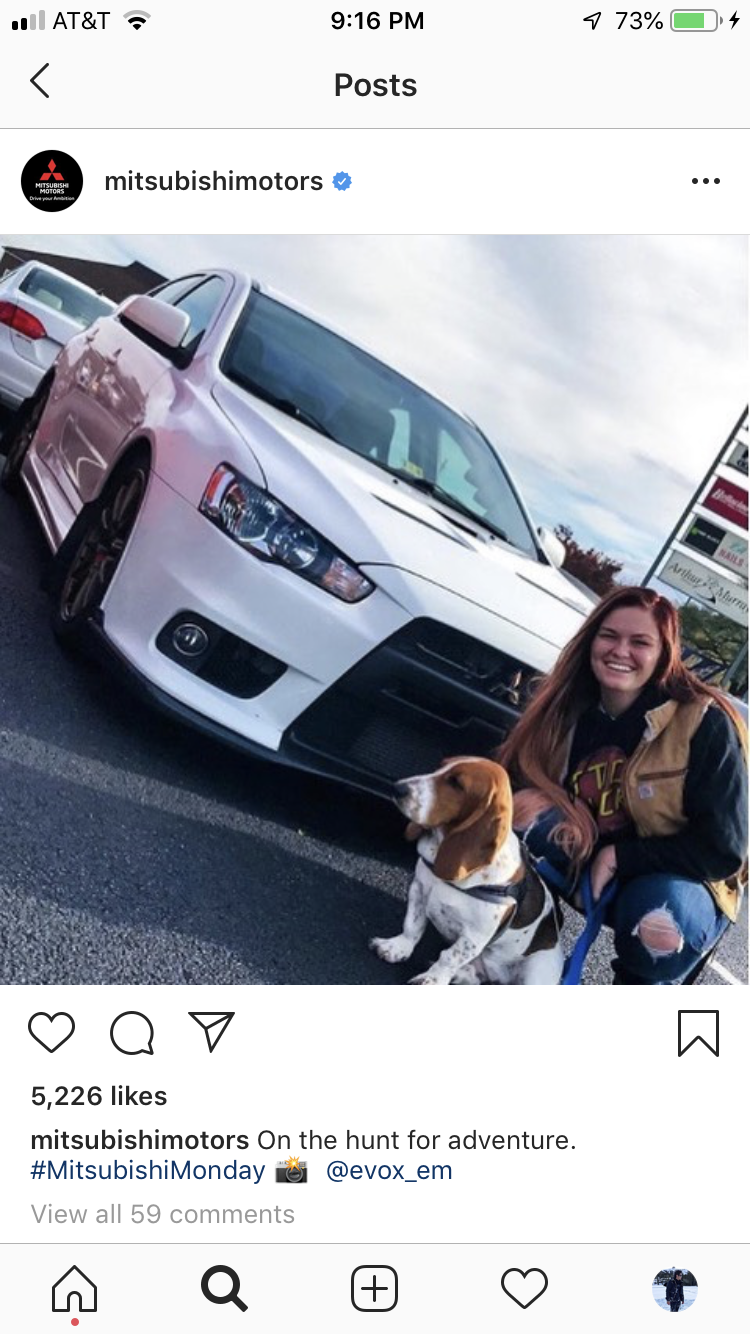
Task: Go to Home feed tab
Action: pyautogui.click(x=75, y=1289)
